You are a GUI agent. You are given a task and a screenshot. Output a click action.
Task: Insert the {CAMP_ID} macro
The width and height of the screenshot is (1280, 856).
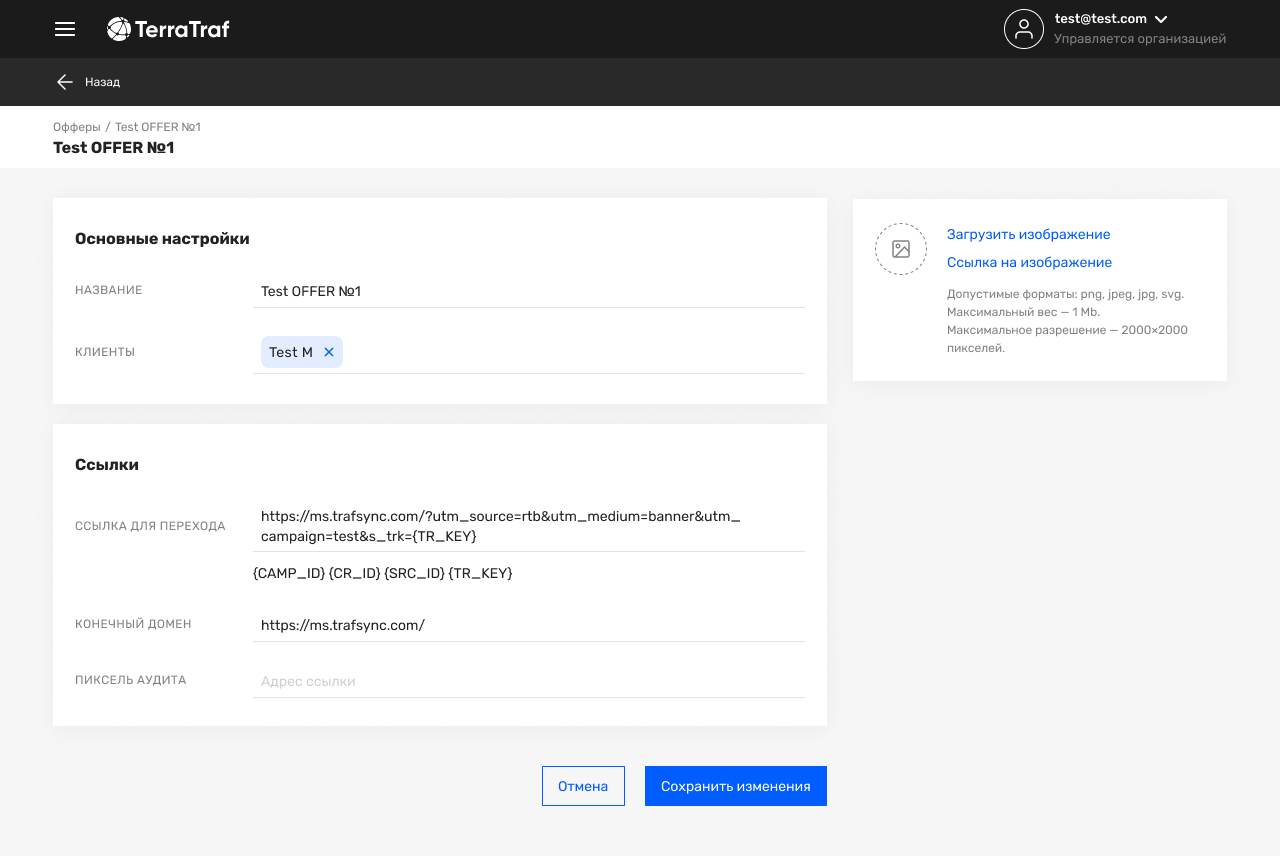289,574
